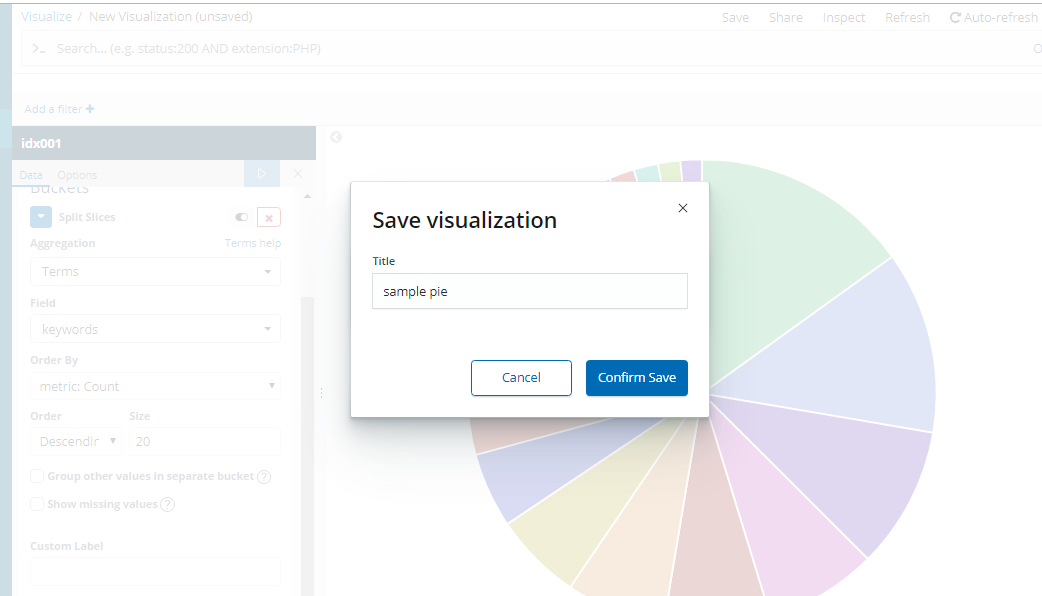Screen dimensions: 1042x596
Task: Open the Field keywords dropdown
Action: click(x=155, y=329)
